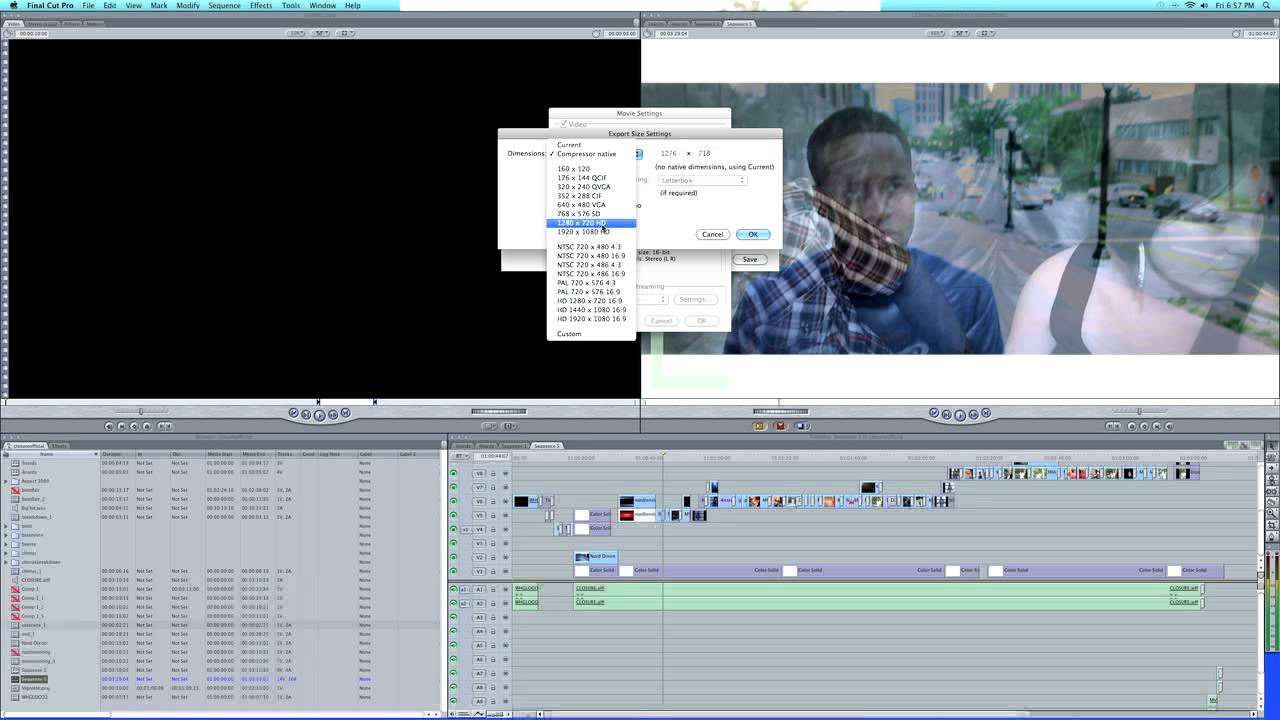Lock audio track A2 with padlock icon
Screen dimensions: 1280x720
pyautogui.click(x=493, y=603)
